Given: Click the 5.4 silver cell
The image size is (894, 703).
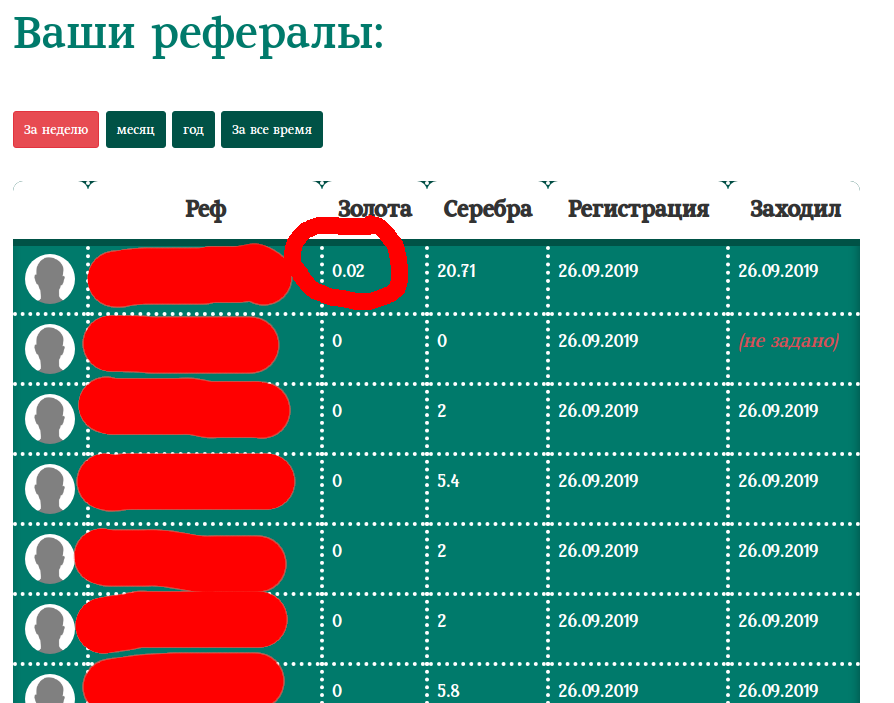Looking at the screenshot, I should pyautogui.click(x=449, y=481).
